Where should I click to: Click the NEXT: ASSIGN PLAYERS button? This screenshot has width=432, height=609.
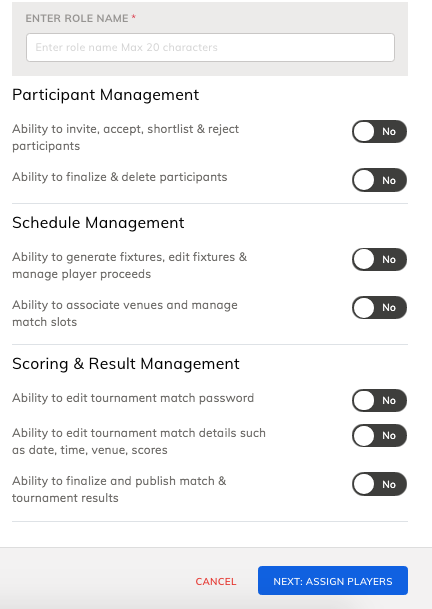(x=333, y=581)
